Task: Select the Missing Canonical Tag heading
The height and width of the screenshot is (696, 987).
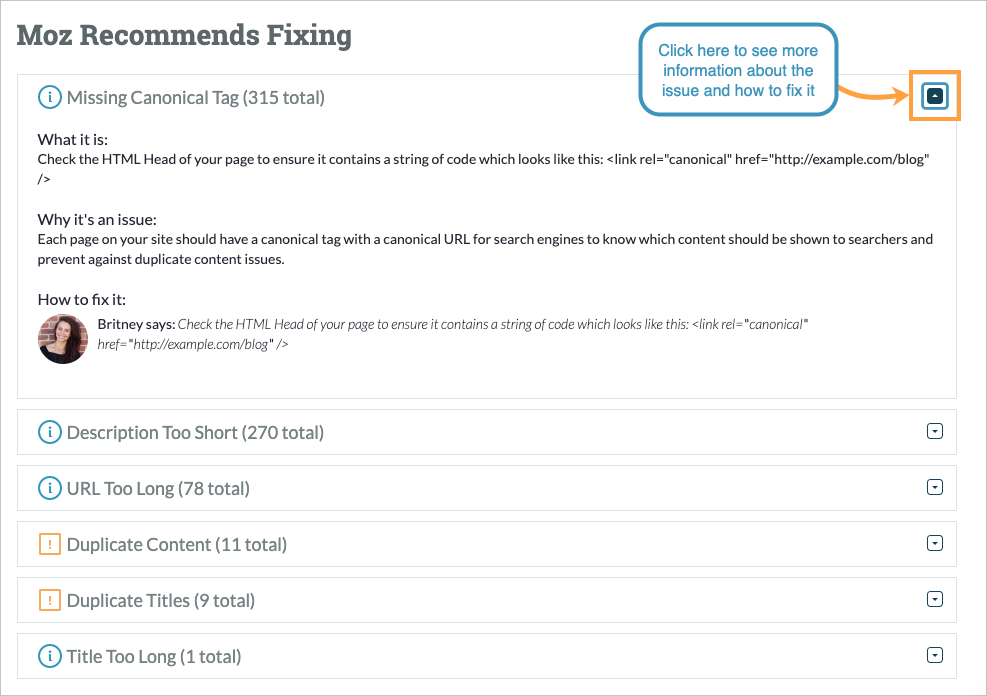Action: [194, 97]
